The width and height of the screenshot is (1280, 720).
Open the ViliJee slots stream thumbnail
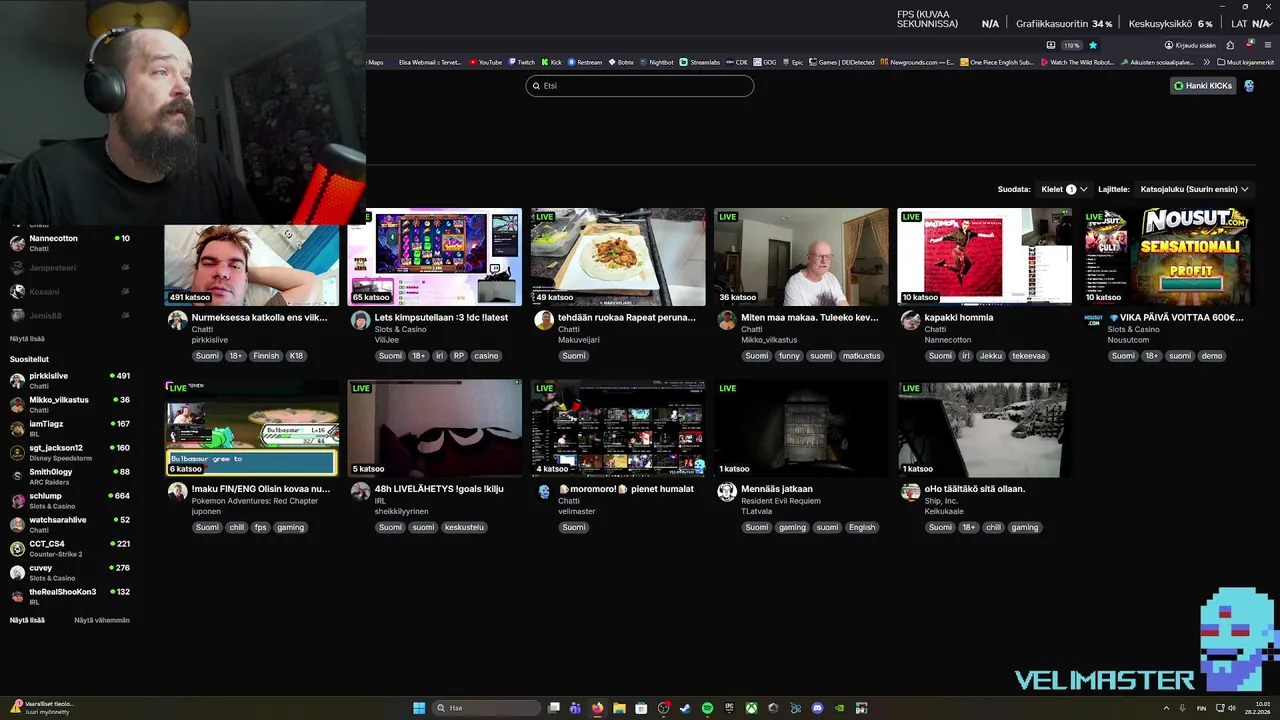434,257
